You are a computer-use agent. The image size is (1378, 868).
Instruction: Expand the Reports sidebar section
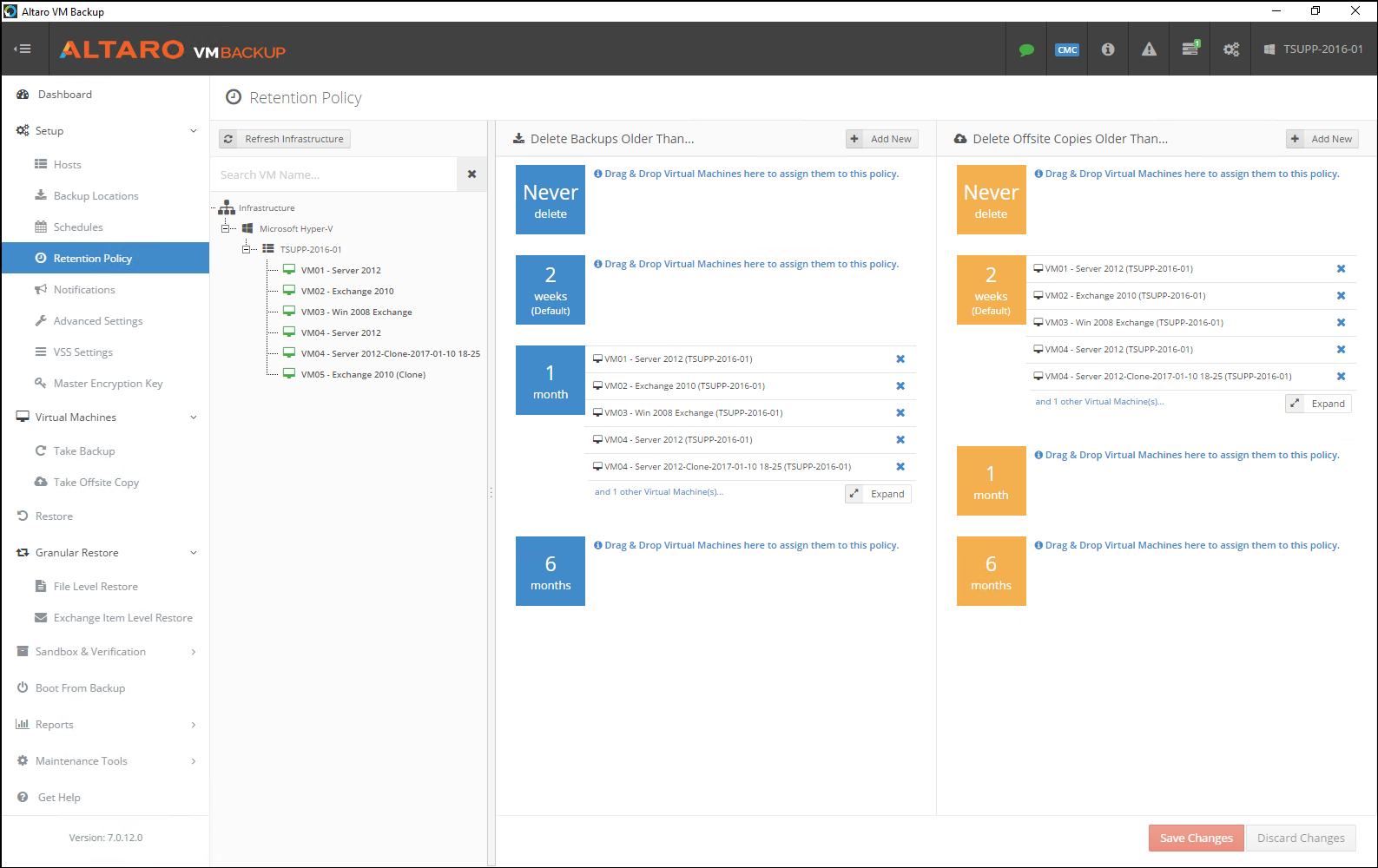pyautogui.click(x=193, y=725)
